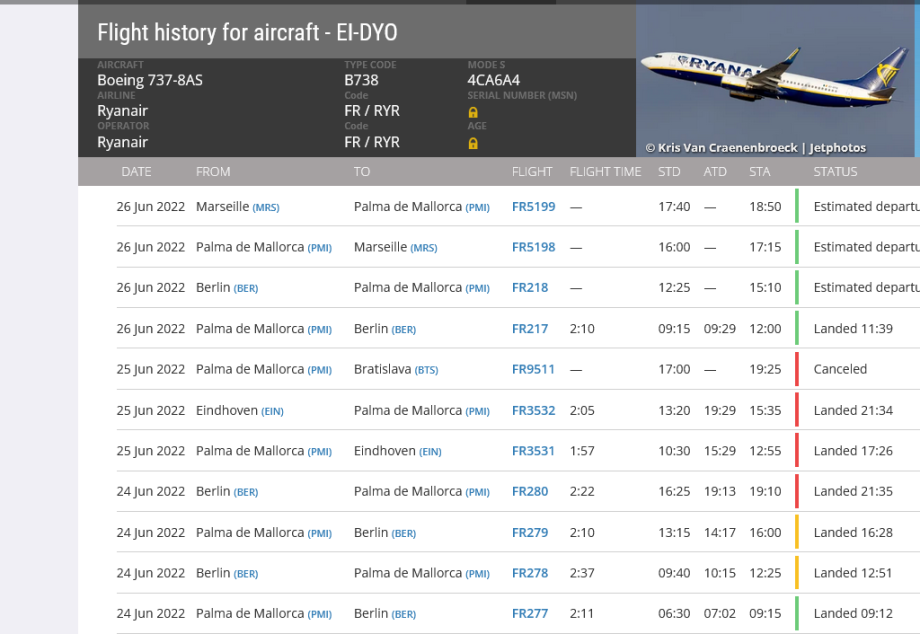Select flight FR3532 link
This screenshot has height=634, width=920.
coord(533,410)
